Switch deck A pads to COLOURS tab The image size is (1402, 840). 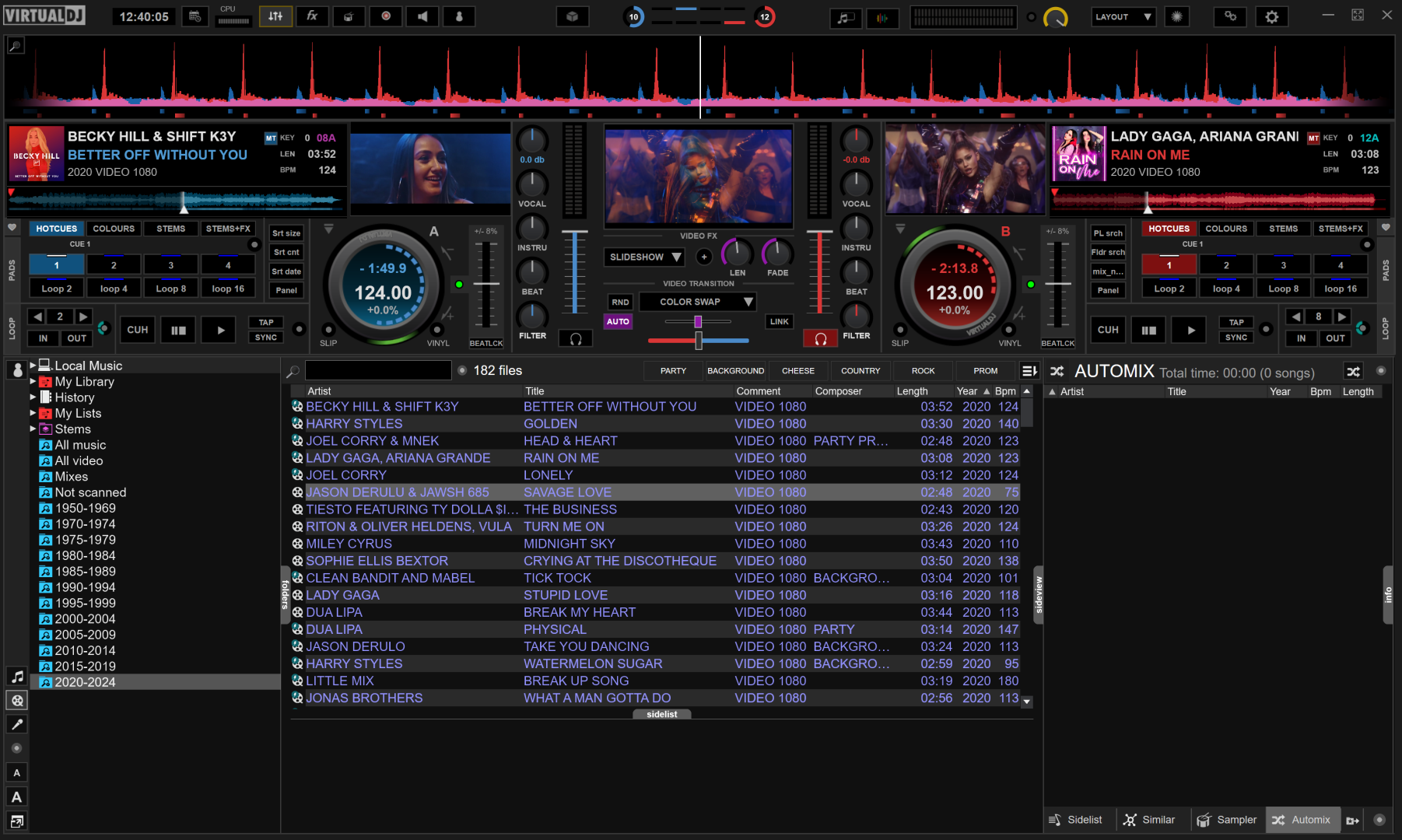click(114, 229)
